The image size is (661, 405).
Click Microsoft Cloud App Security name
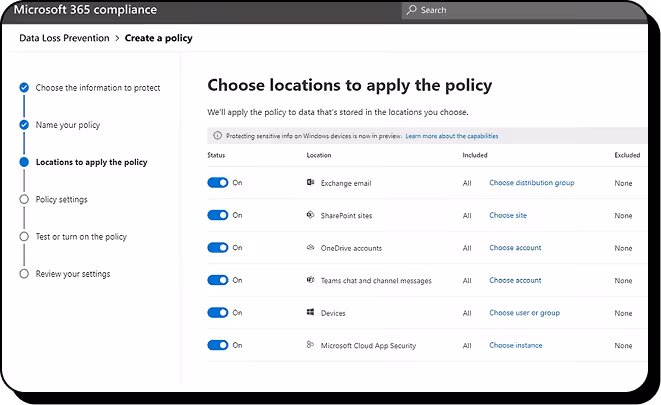pos(368,346)
